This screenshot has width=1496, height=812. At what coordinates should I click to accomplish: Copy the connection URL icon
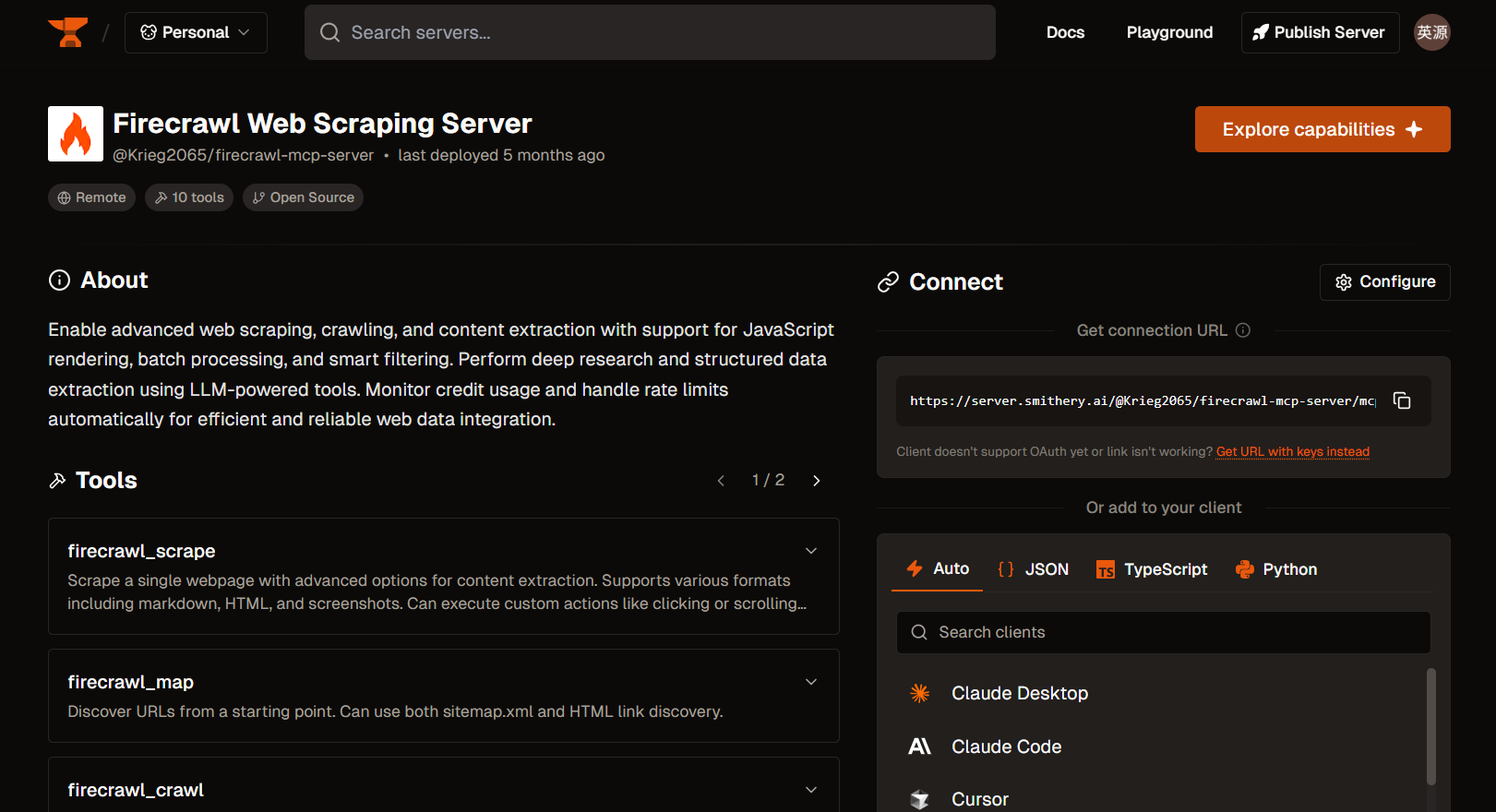coord(1402,400)
